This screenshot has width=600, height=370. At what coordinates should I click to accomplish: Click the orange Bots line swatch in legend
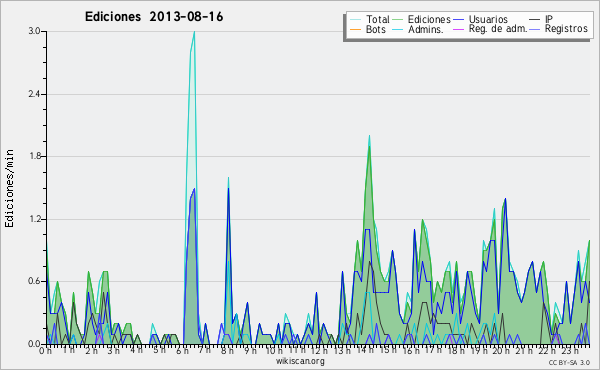pos(355,29)
